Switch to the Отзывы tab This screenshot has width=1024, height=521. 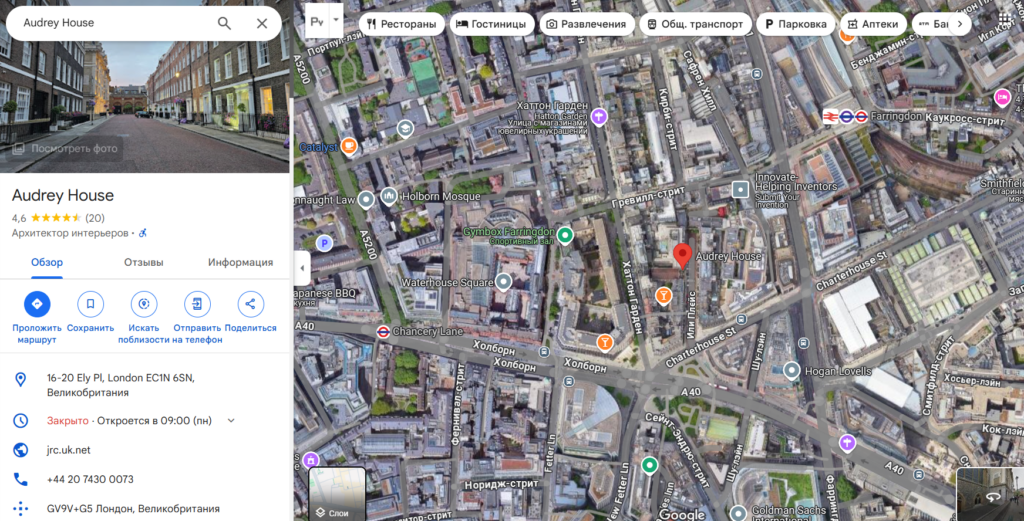(x=143, y=263)
